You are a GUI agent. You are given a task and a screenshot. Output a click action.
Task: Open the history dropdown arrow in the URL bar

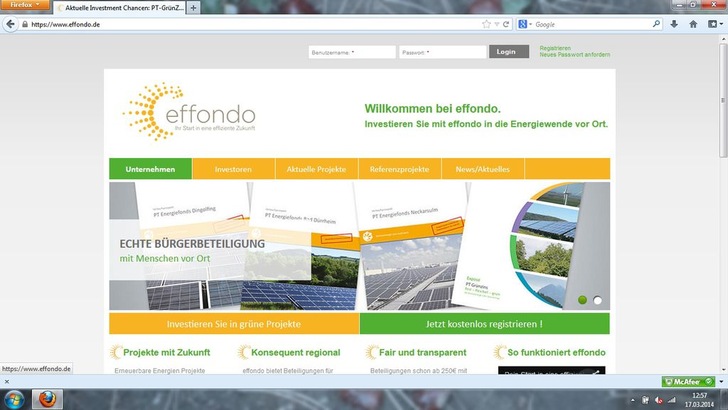(x=496, y=24)
